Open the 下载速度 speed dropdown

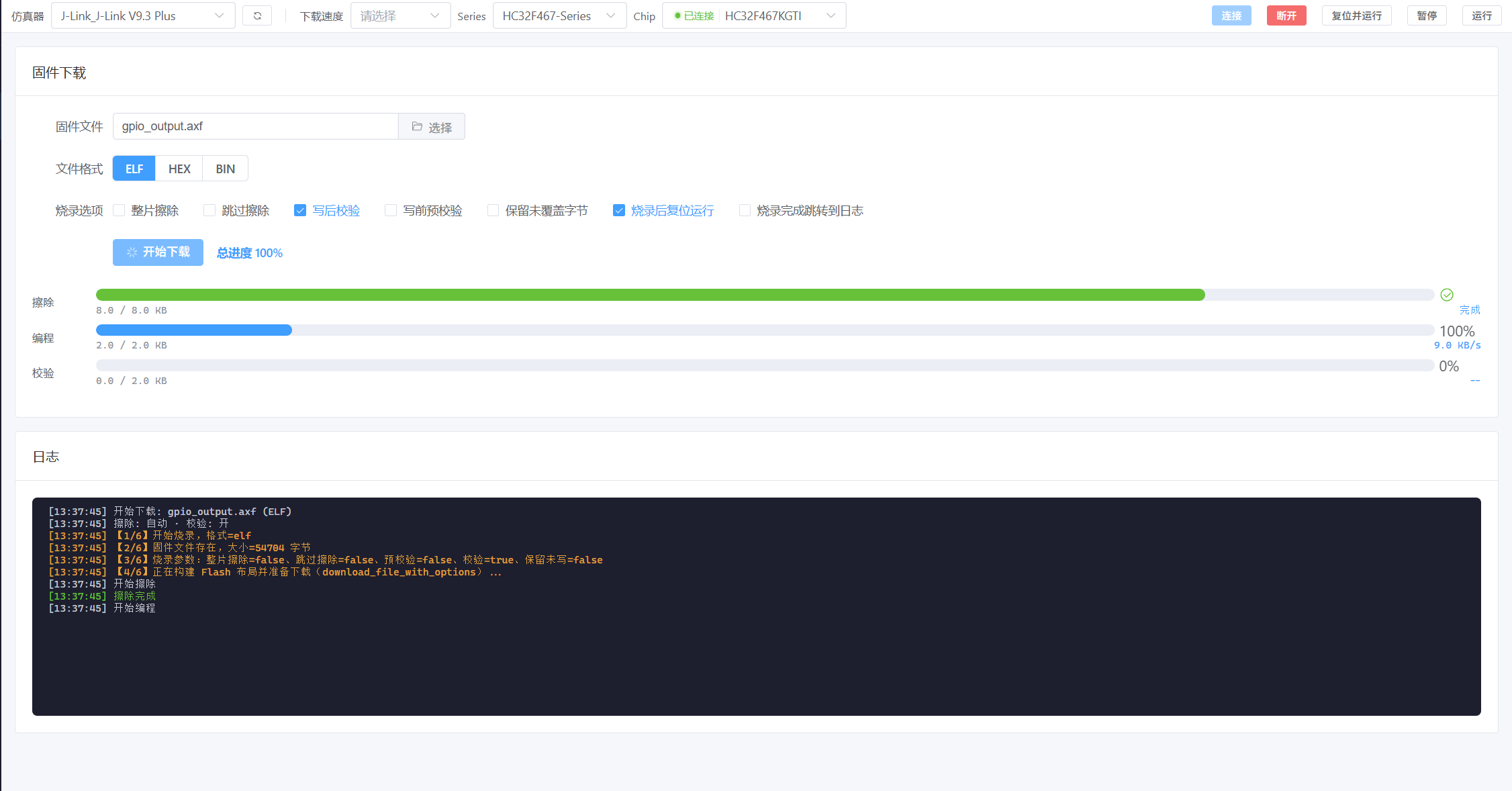coord(400,15)
